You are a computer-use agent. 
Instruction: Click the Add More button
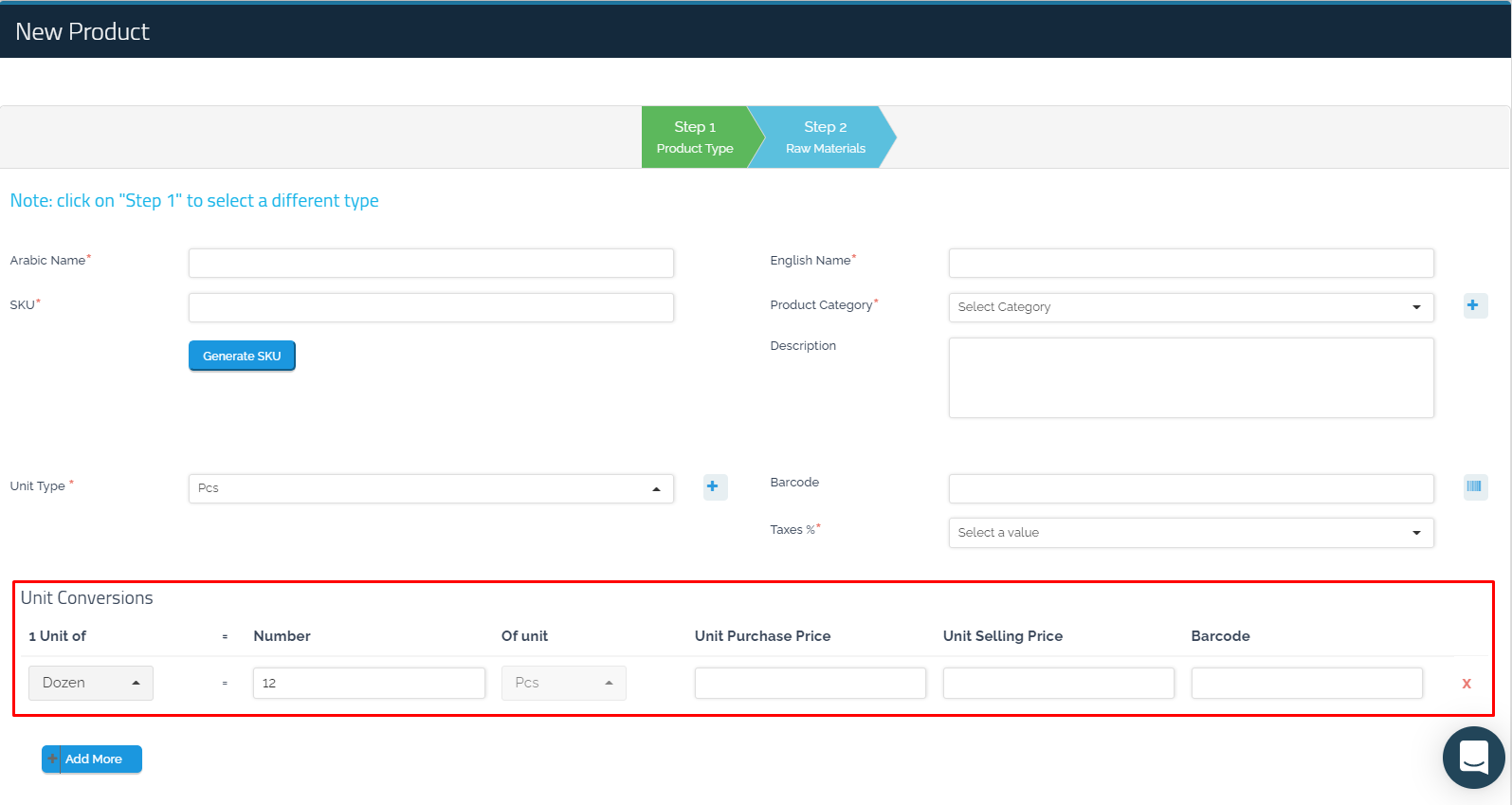[92, 759]
